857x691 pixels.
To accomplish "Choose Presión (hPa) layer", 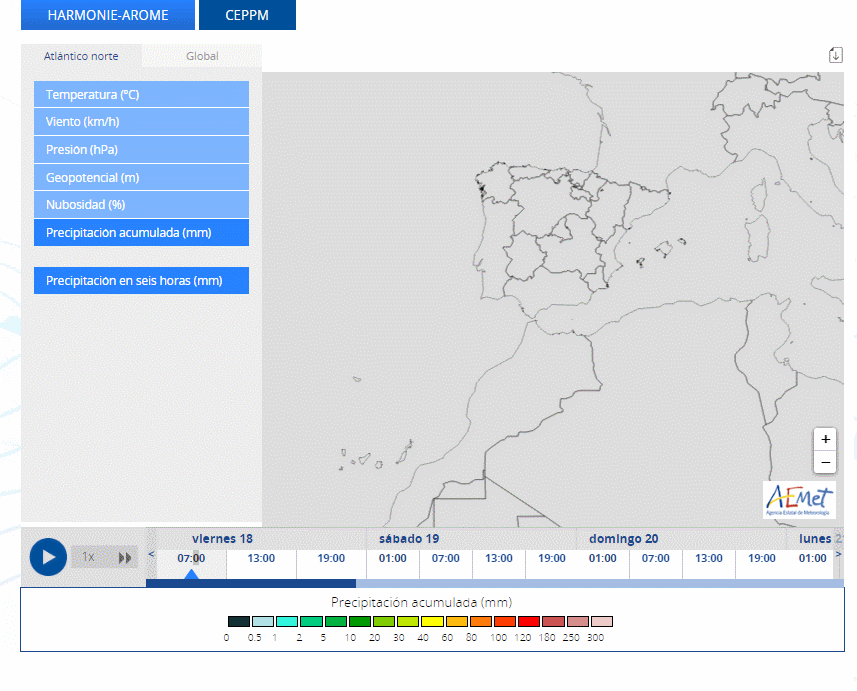I will (x=141, y=150).
